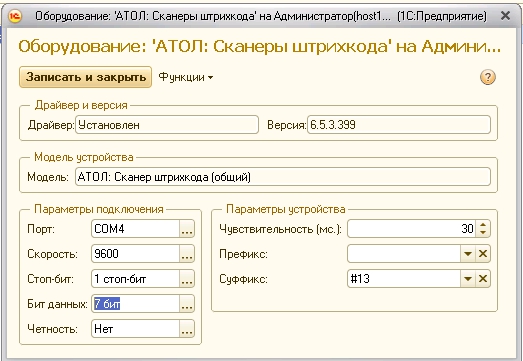523x361 pixels.
Task: Expand the Суффикс dropdown arrow
Action: pyautogui.click(x=468, y=279)
